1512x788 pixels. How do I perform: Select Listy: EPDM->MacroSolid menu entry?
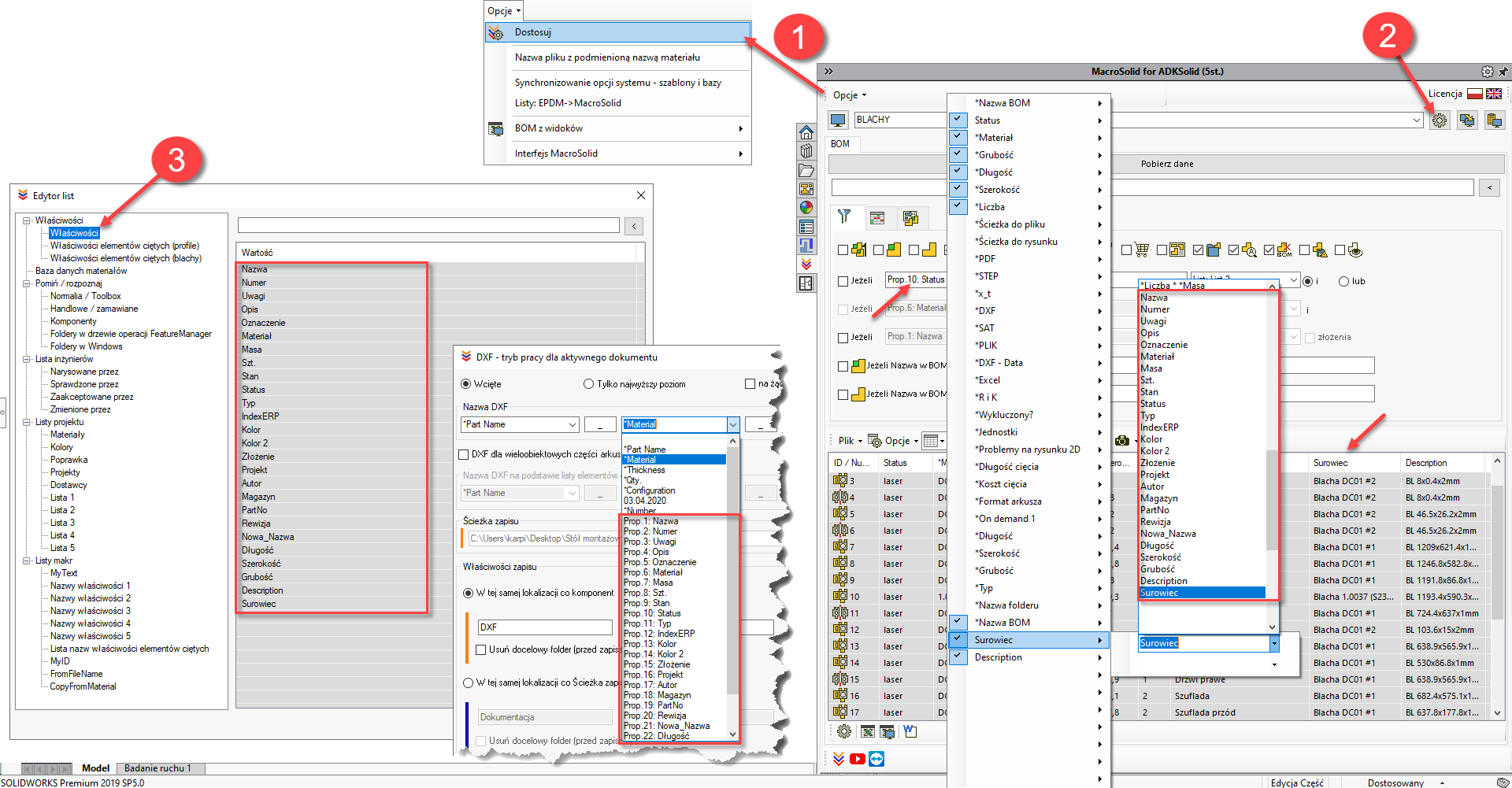618,103
